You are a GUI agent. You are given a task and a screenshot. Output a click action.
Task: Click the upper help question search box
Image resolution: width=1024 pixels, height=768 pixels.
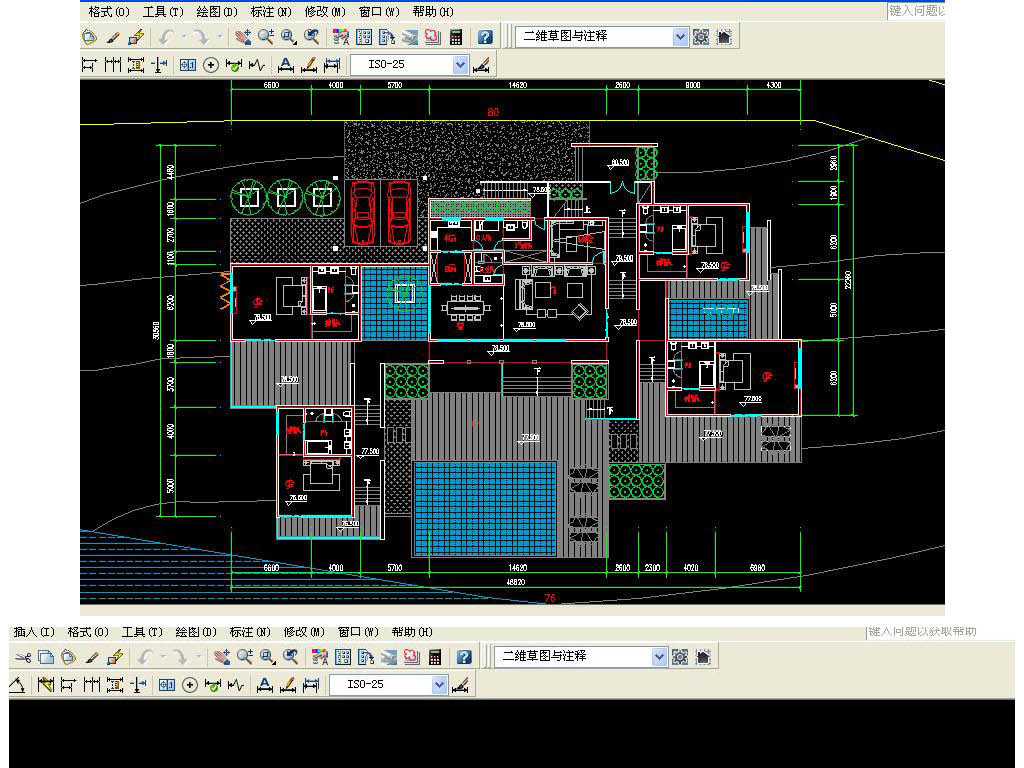click(x=916, y=11)
